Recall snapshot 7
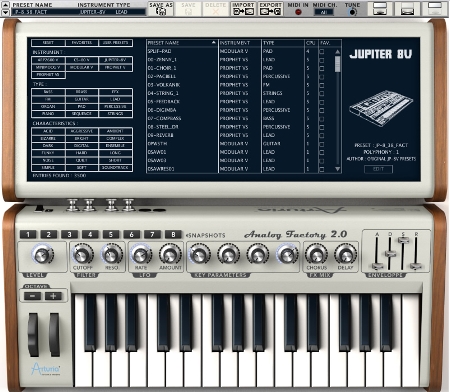This screenshot has height=392, width=450. [152, 234]
